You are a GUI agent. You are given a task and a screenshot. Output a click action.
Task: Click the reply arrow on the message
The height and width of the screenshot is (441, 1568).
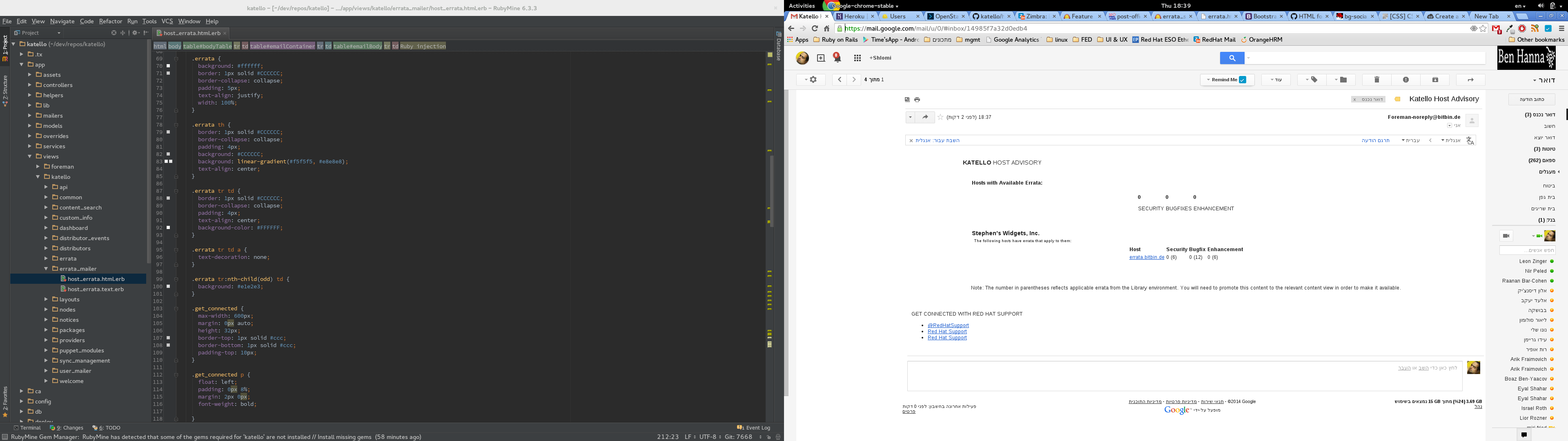(925, 117)
